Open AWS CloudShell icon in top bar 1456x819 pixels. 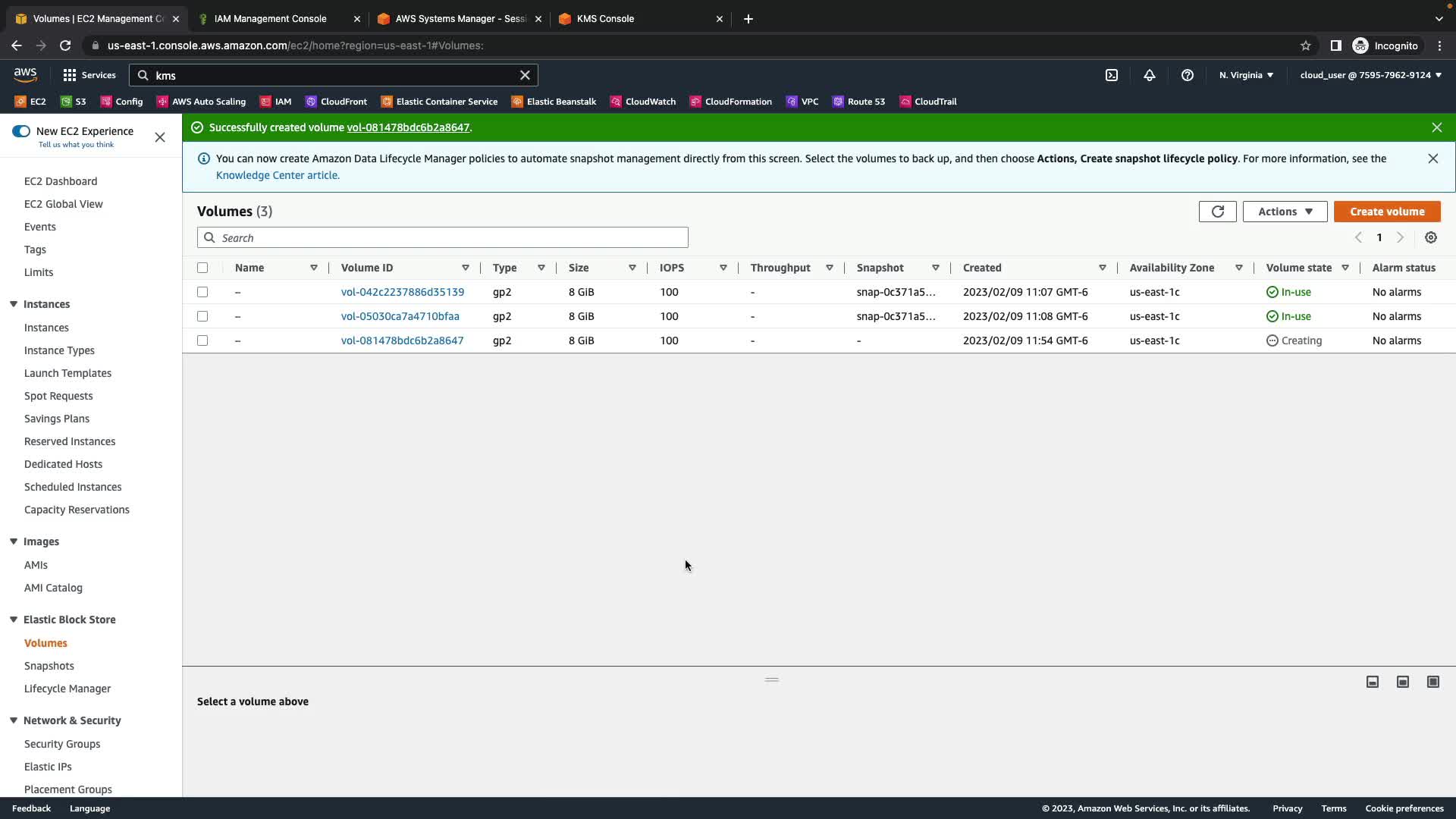[x=1111, y=75]
